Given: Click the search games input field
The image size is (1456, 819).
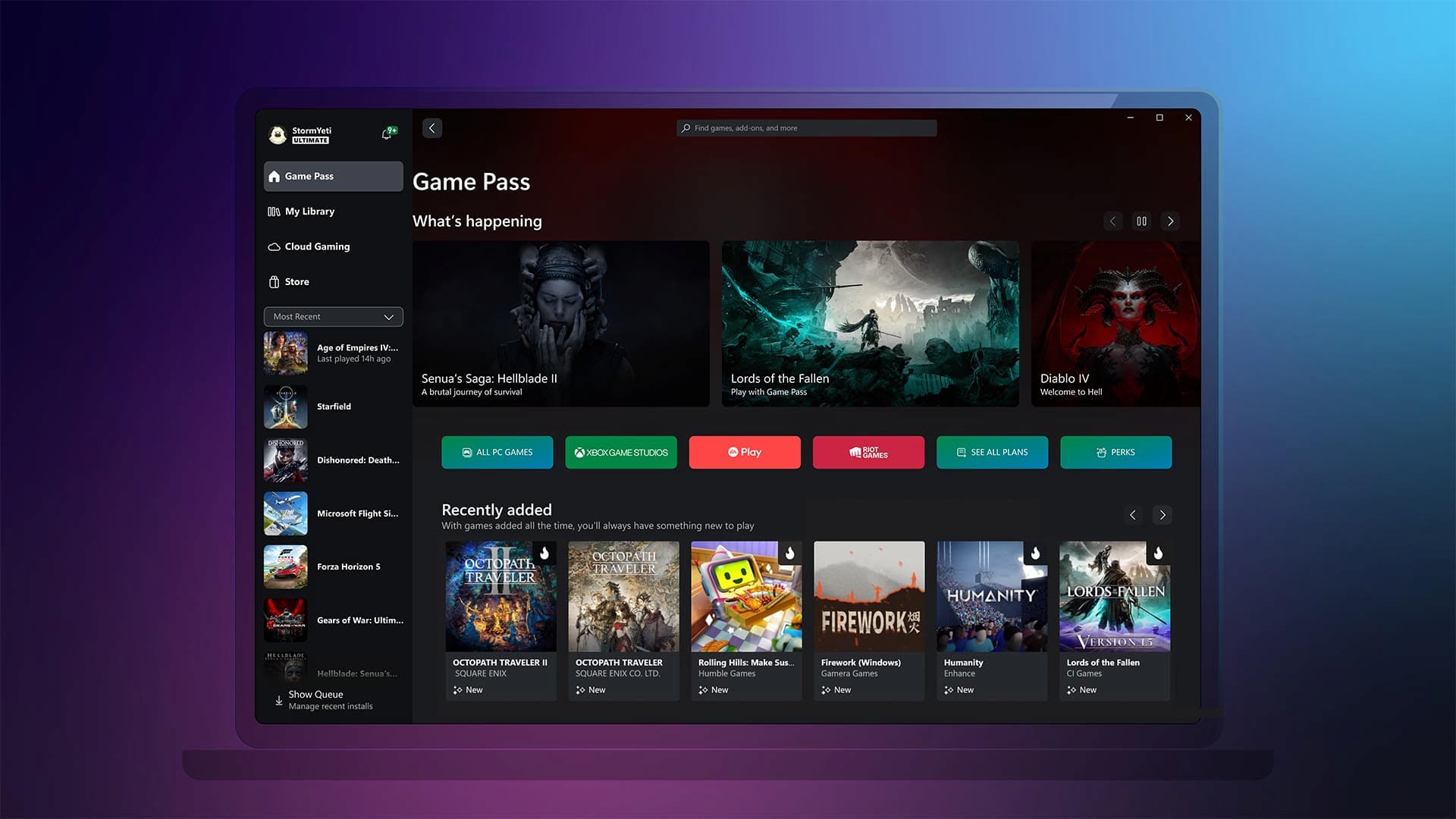Looking at the screenshot, I should click(807, 128).
